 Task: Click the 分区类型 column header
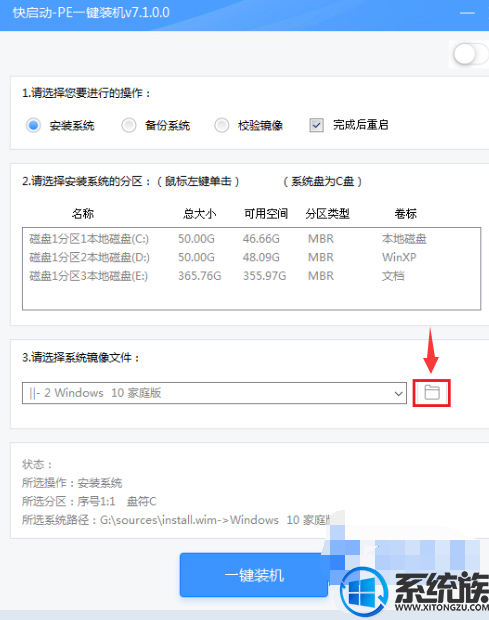tap(327, 214)
